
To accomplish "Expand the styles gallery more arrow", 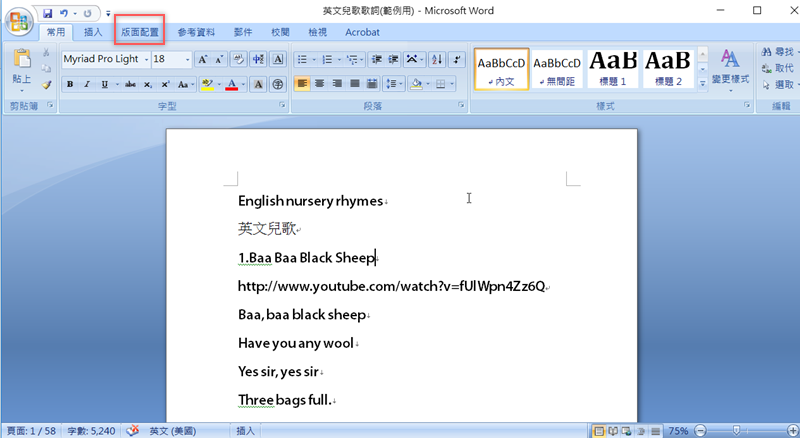I will 702,84.
